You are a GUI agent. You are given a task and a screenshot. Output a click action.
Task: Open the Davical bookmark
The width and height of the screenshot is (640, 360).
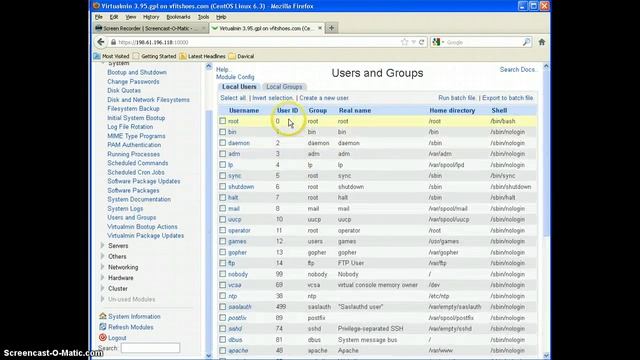(241, 56)
